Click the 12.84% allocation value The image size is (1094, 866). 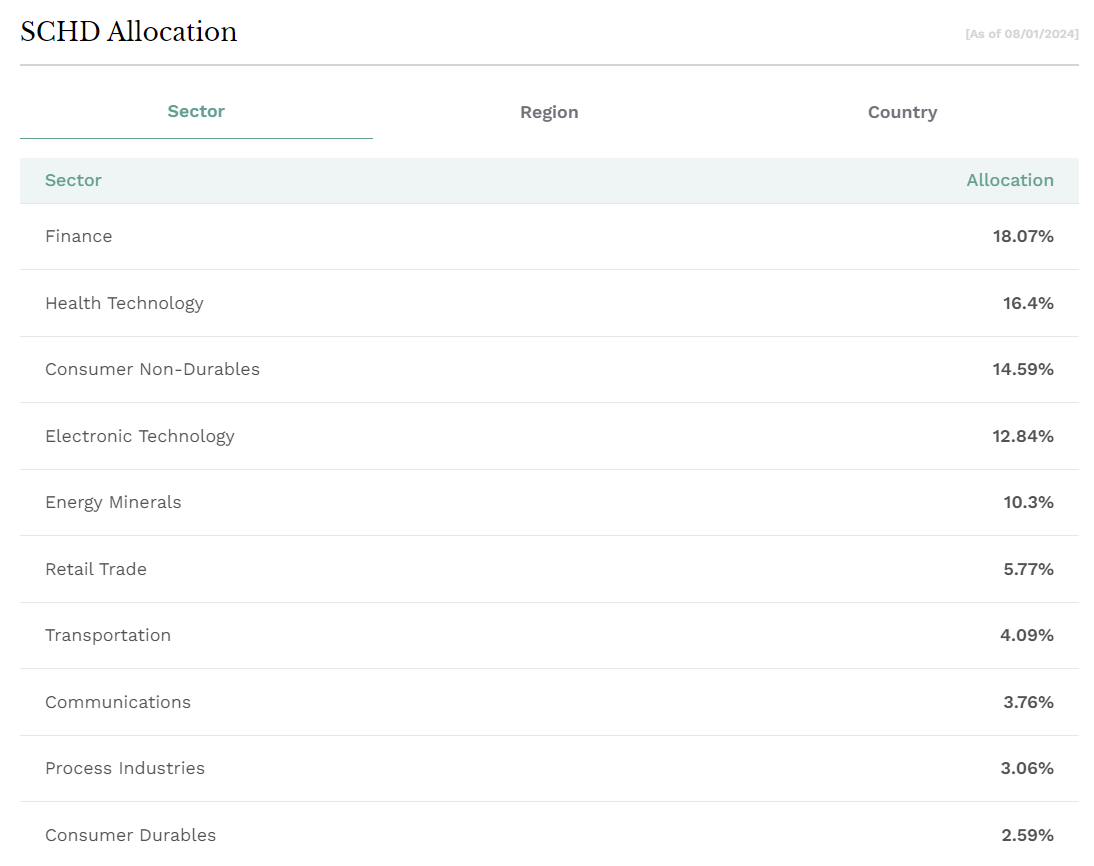pos(1023,436)
